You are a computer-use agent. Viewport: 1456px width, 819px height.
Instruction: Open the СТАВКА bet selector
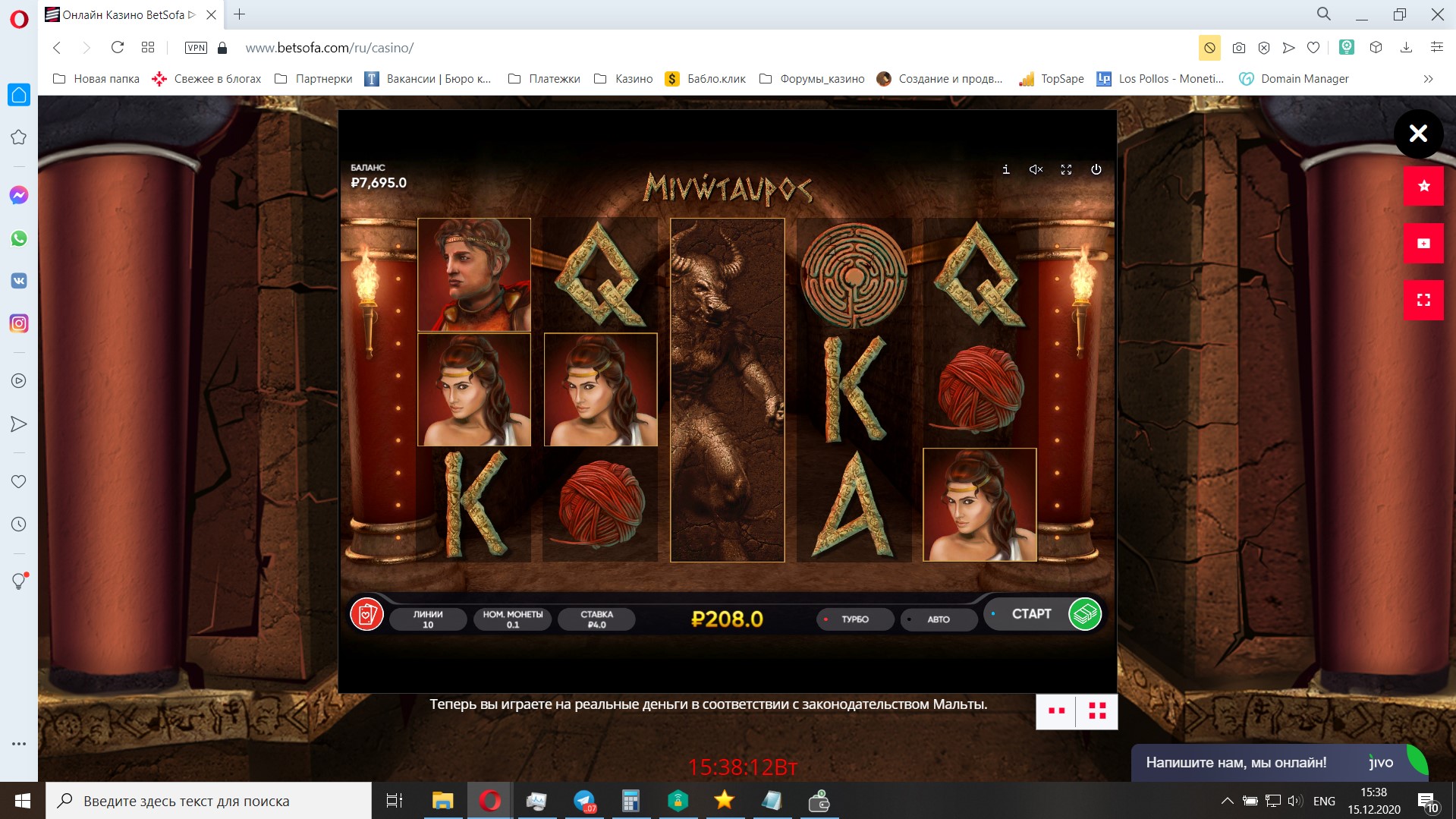click(596, 619)
